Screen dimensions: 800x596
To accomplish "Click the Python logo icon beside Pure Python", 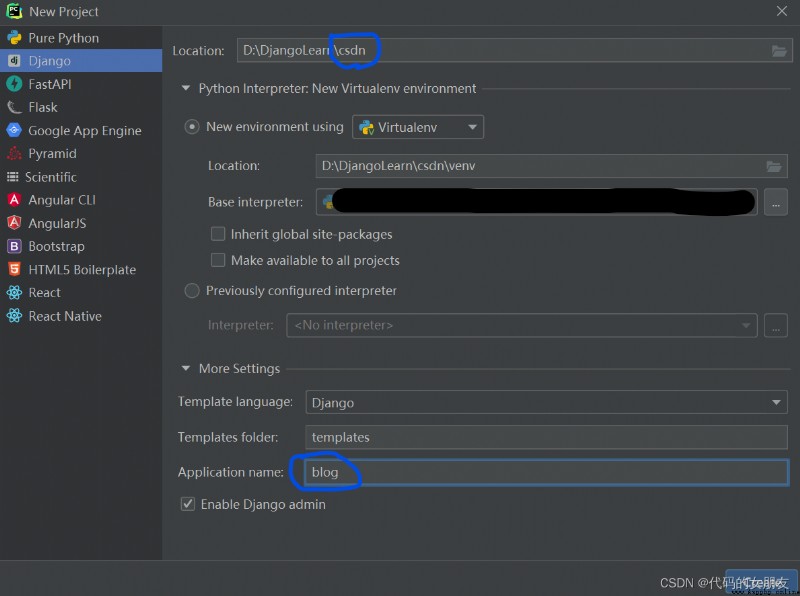I will tap(14, 38).
